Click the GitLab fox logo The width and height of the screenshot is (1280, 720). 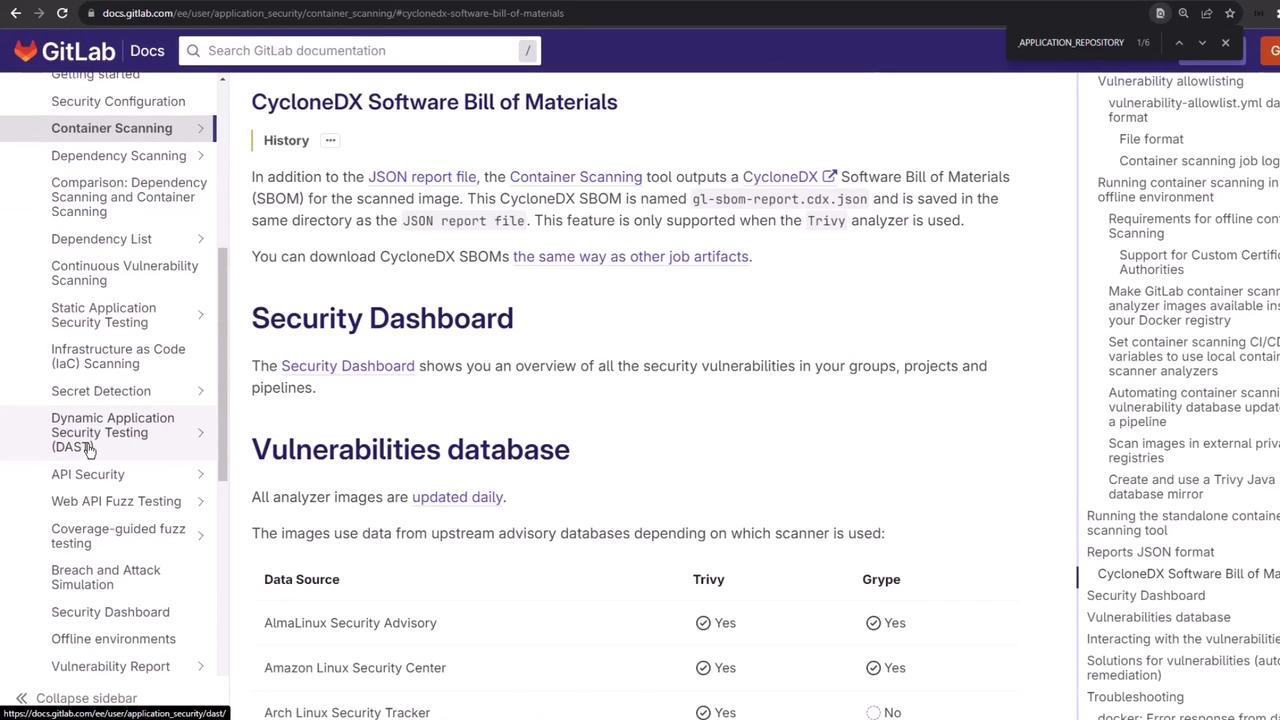click(x=26, y=51)
